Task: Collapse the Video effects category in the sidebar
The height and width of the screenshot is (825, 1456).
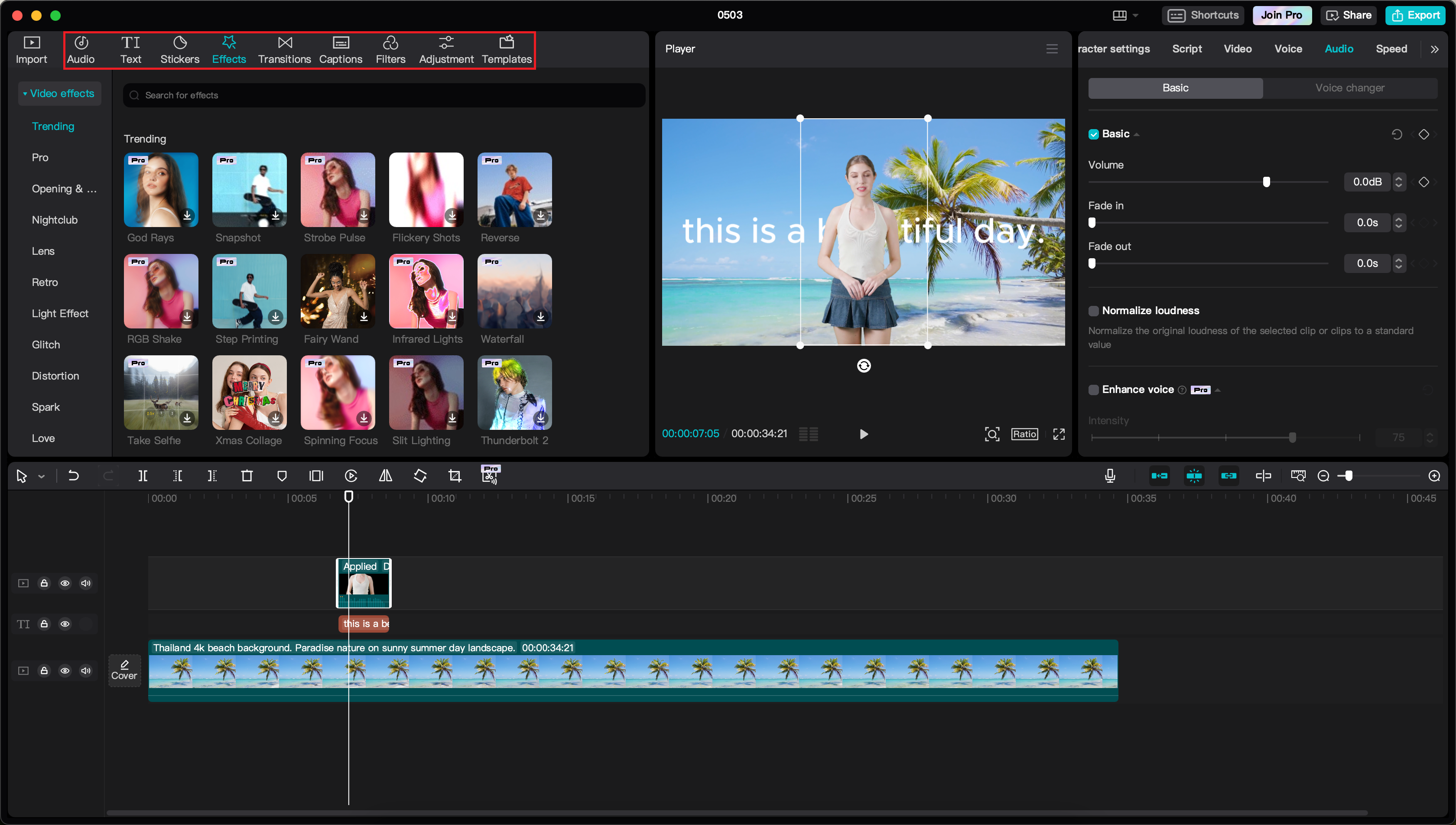Action: [x=25, y=93]
